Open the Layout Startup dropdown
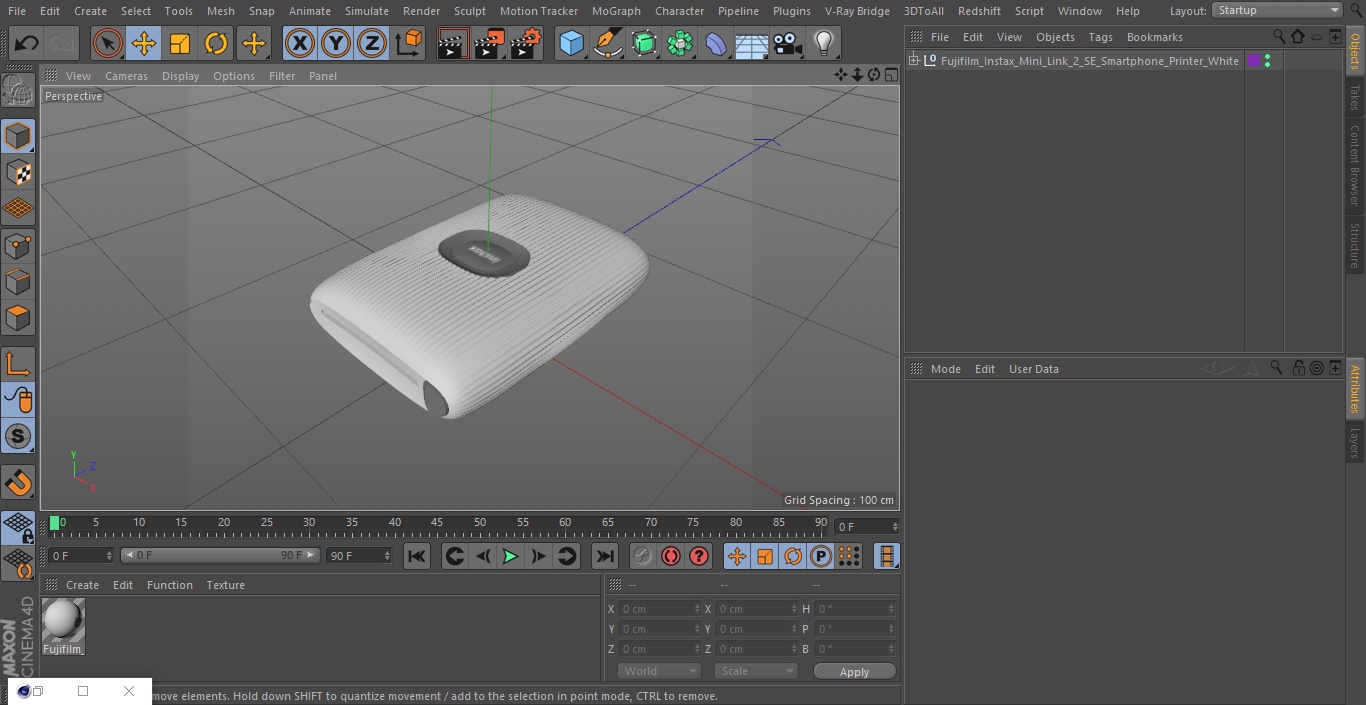 1277,10
